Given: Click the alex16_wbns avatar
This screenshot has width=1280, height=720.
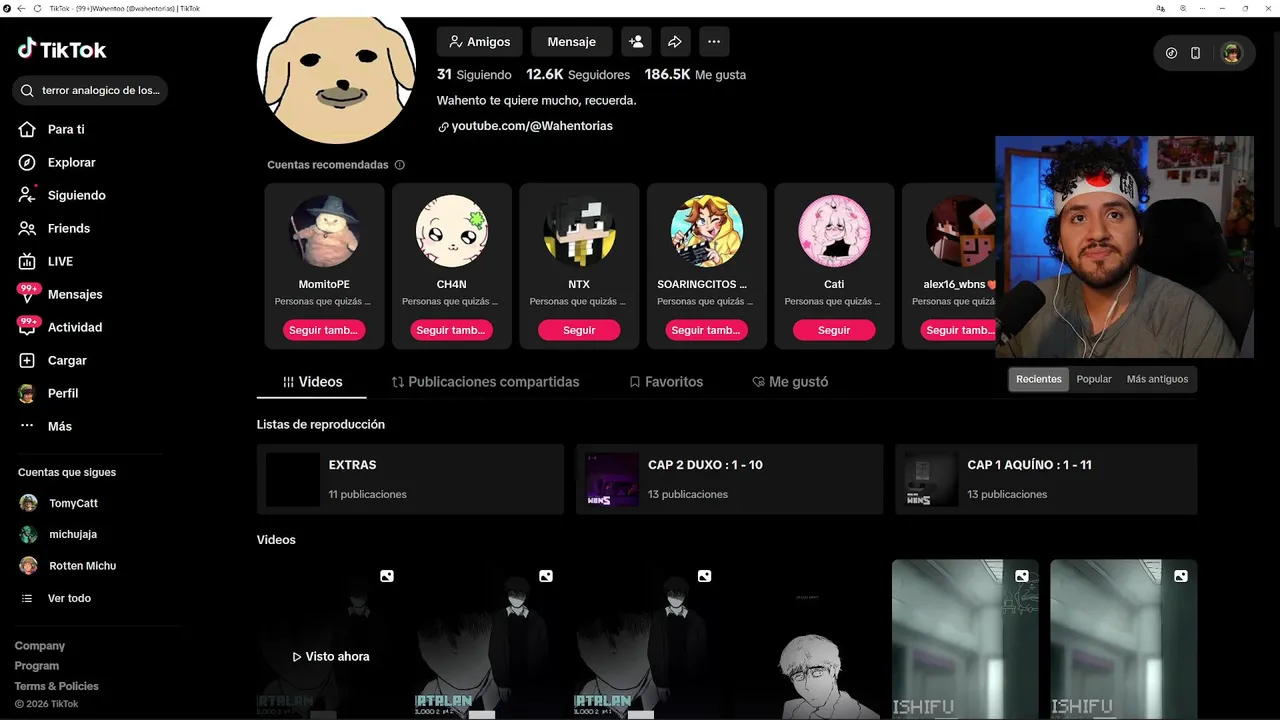Looking at the screenshot, I should click(960, 231).
